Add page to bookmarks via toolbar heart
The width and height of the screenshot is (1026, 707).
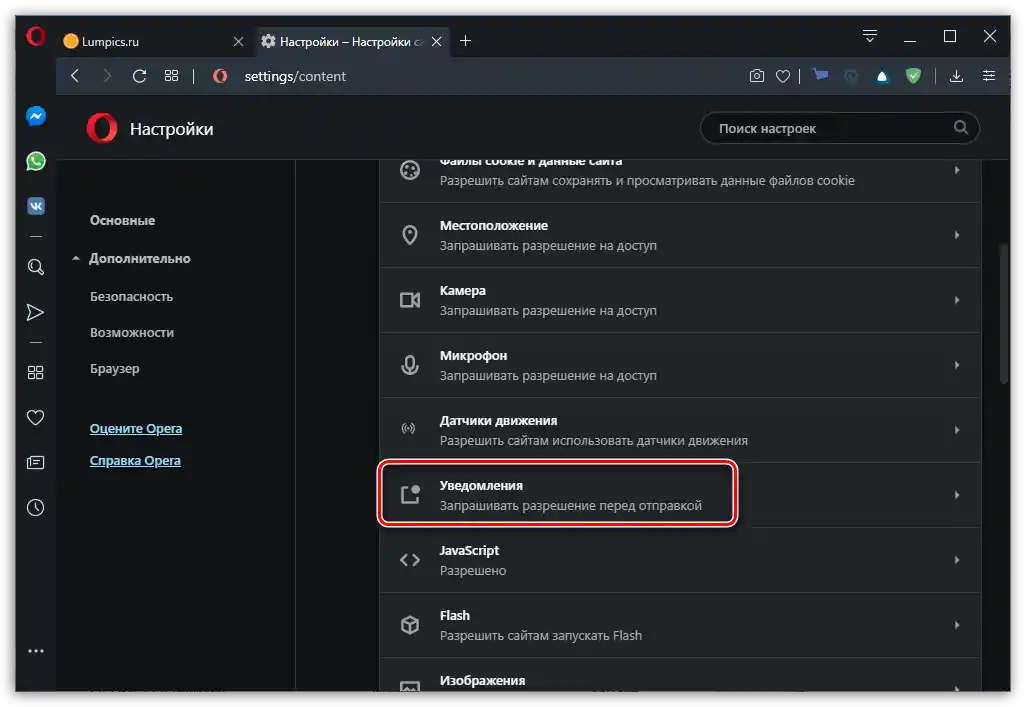783,76
